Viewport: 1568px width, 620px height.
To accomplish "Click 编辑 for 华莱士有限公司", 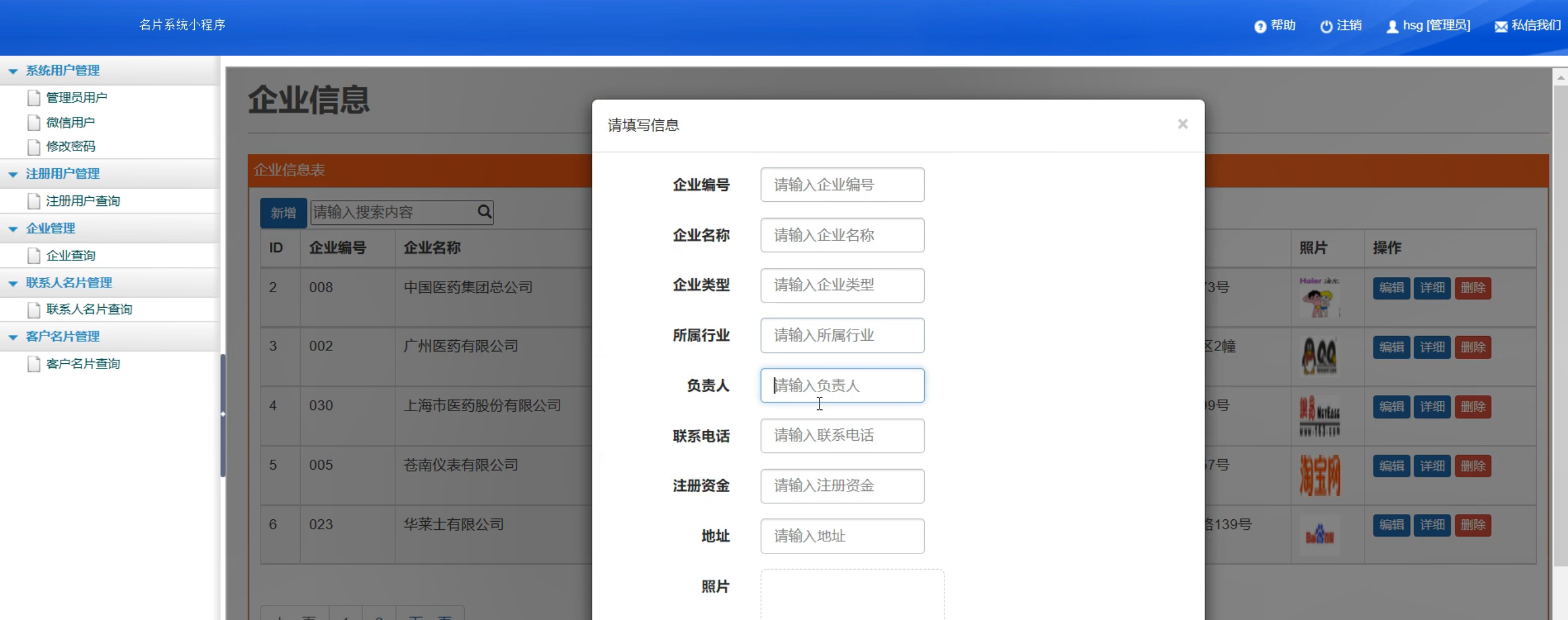I will tap(1392, 525).
